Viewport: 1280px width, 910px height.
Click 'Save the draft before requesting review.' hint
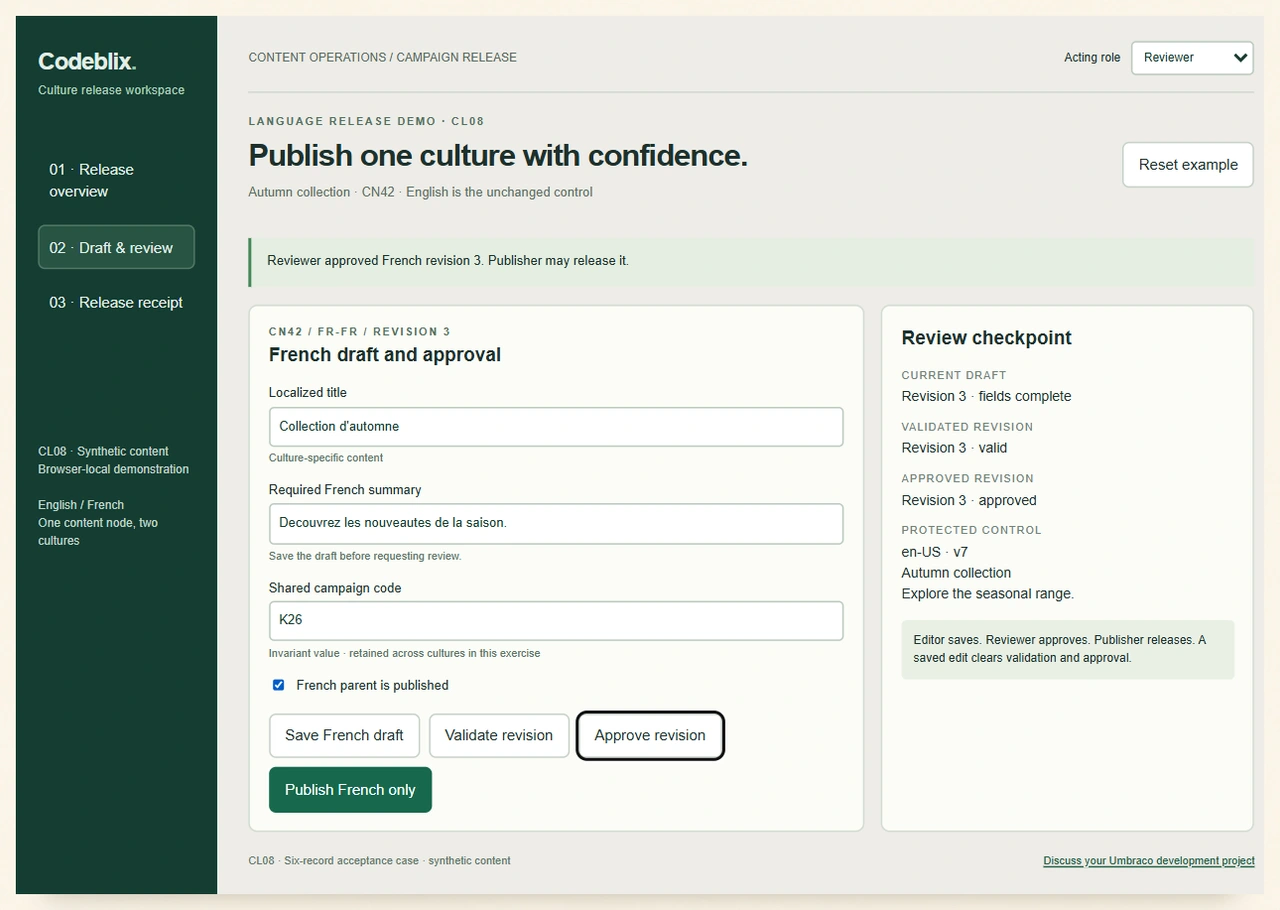(x=365, y=556)
